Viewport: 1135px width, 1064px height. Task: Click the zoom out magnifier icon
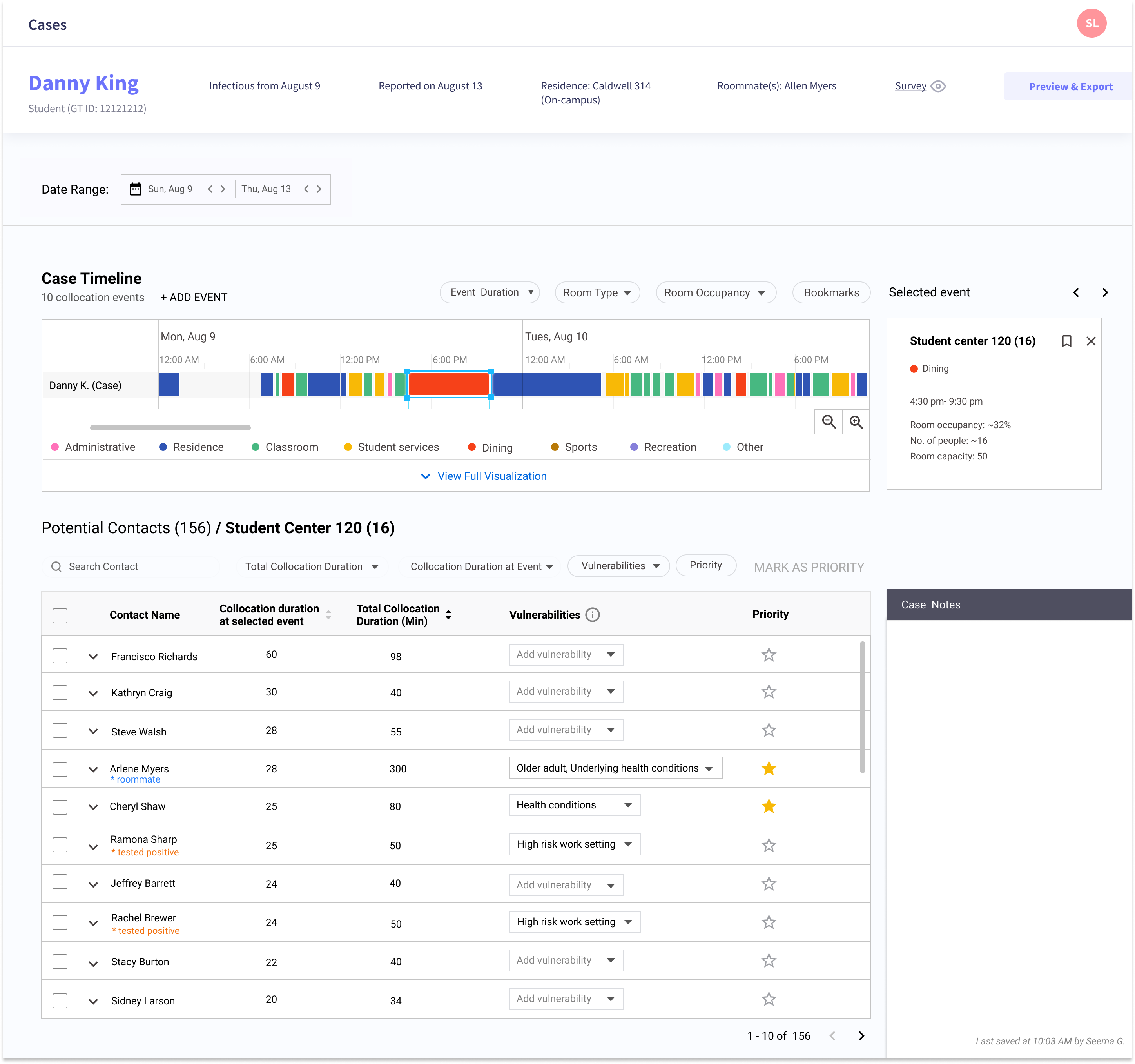click(x=829, y=421)
